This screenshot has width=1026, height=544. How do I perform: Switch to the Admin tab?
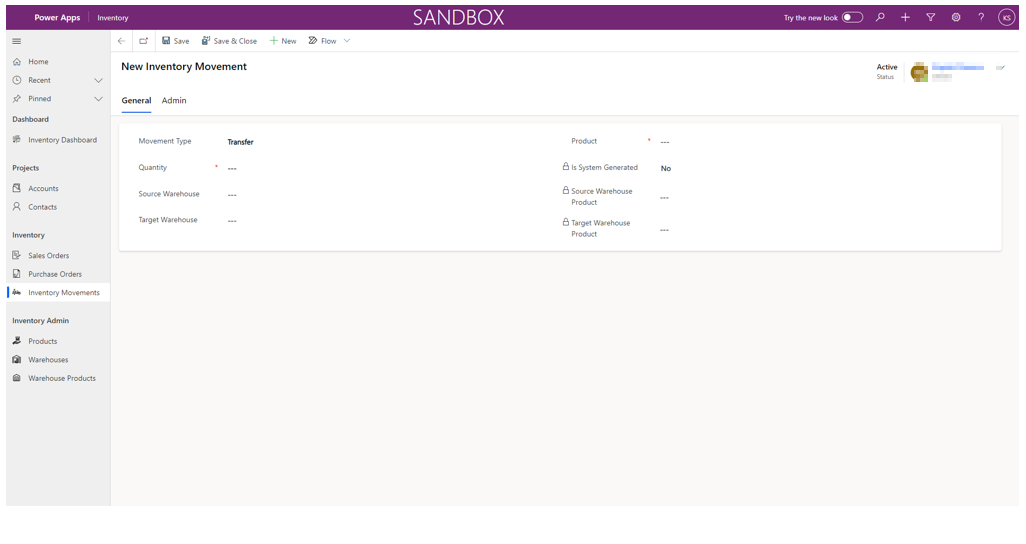(x=174, y=100)
